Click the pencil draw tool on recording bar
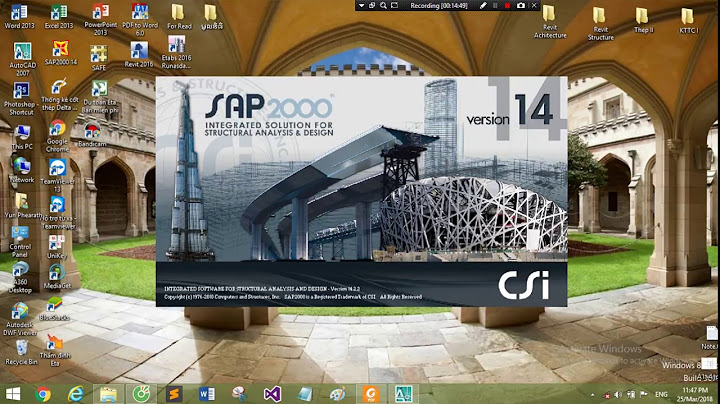 483,6
